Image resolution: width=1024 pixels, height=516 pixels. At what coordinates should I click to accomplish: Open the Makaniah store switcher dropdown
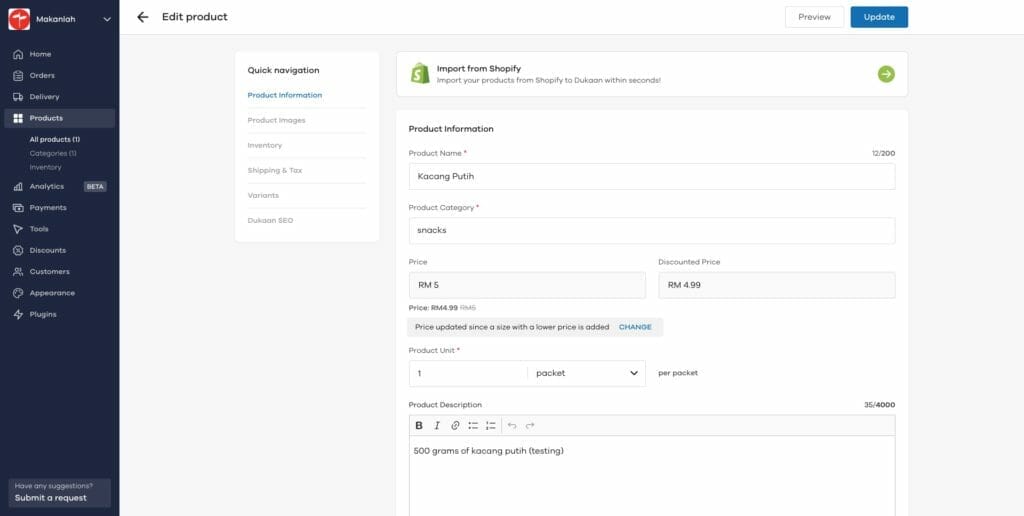(x=106, y=19)
